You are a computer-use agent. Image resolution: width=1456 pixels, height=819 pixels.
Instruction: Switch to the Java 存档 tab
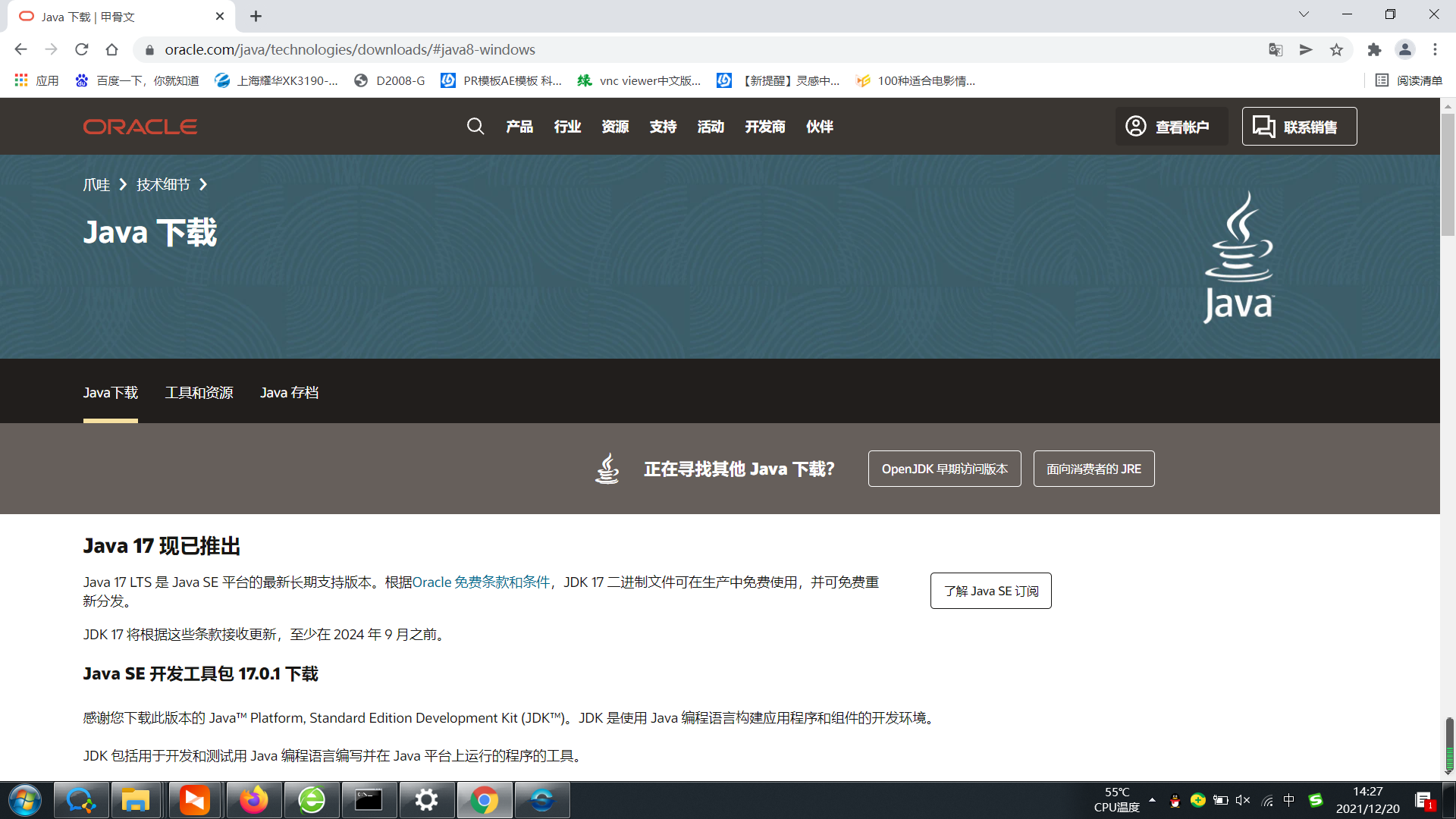click(289, 392)
